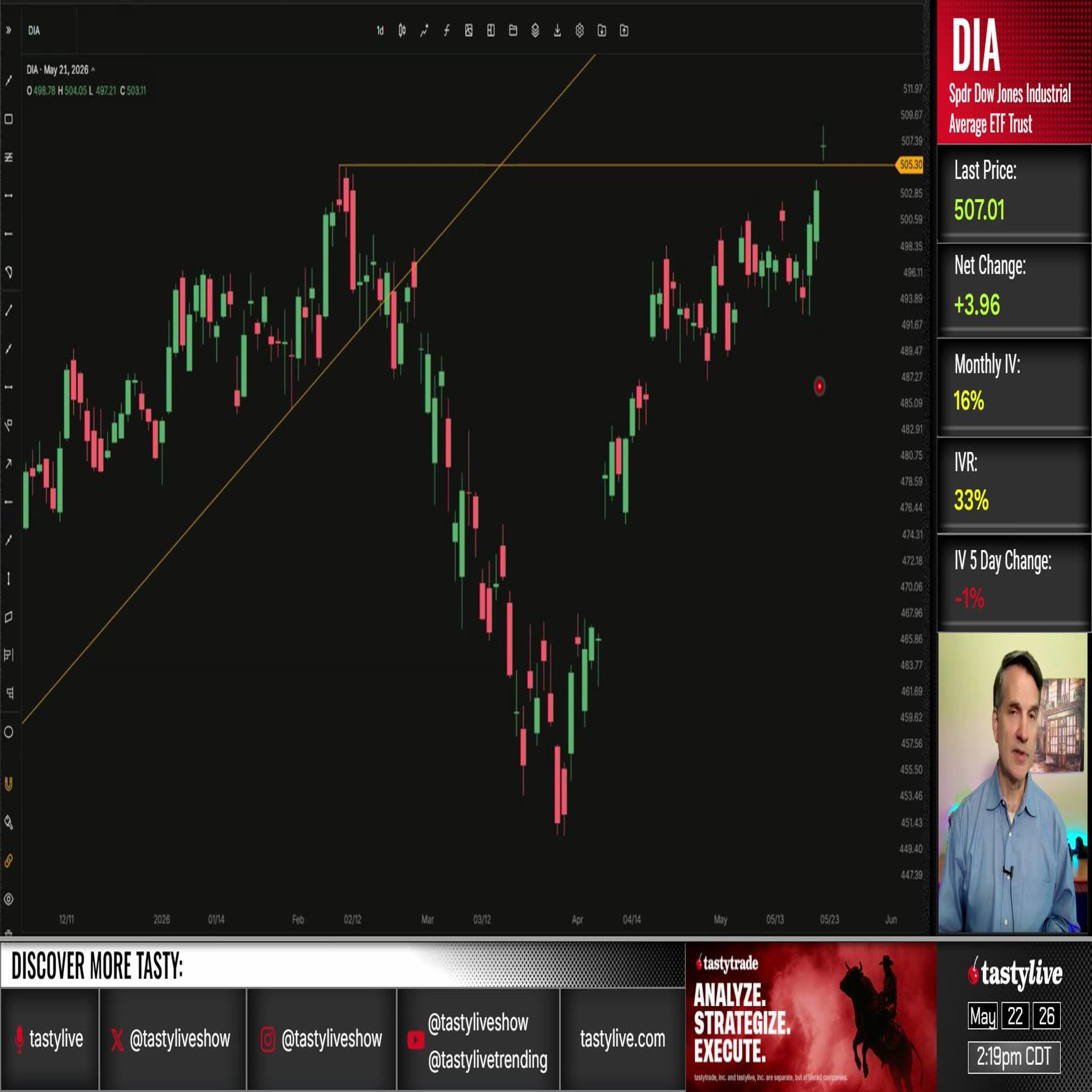Click the Jun date axis label
The image size is (1092, 1092).
coord(891,919)
